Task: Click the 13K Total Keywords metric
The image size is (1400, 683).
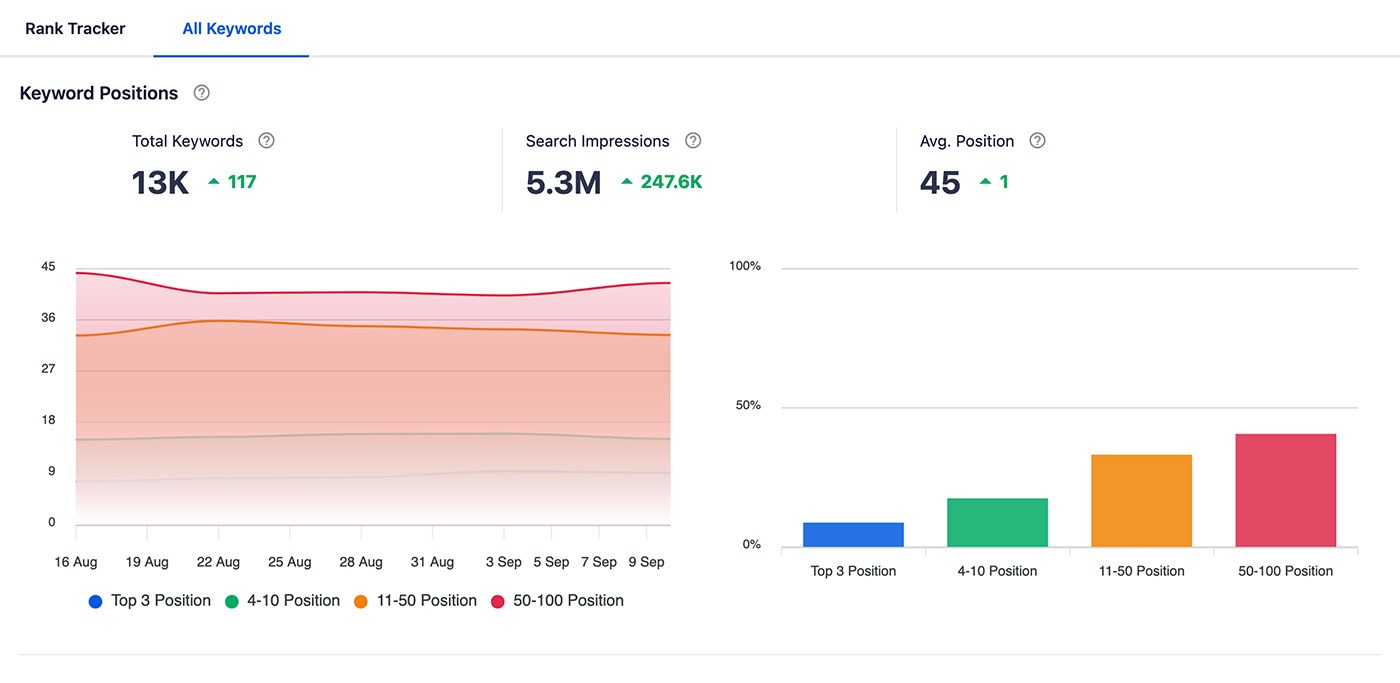Action: coord(159,182)
